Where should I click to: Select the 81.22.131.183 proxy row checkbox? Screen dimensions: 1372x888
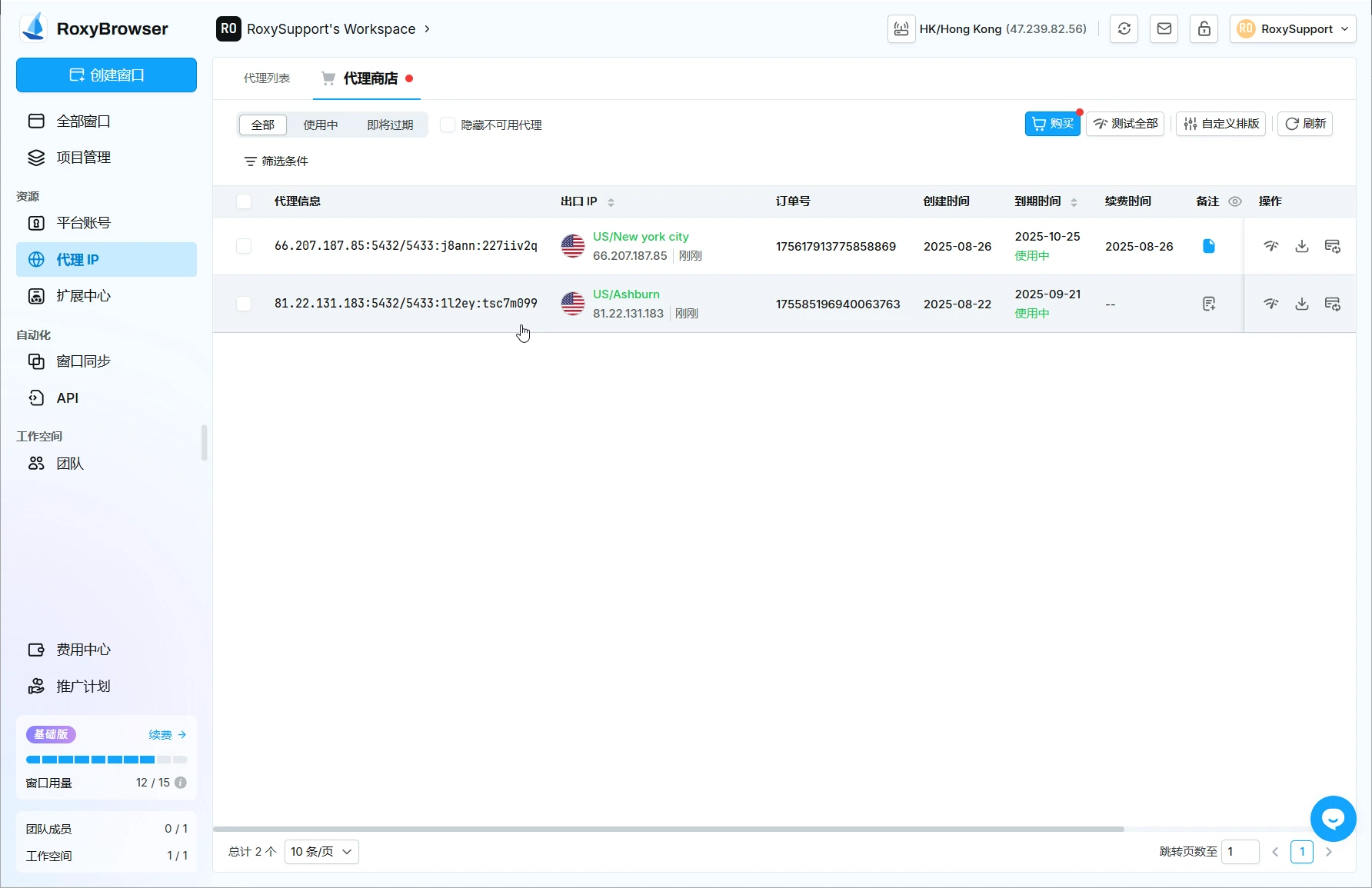coord(244,304)
